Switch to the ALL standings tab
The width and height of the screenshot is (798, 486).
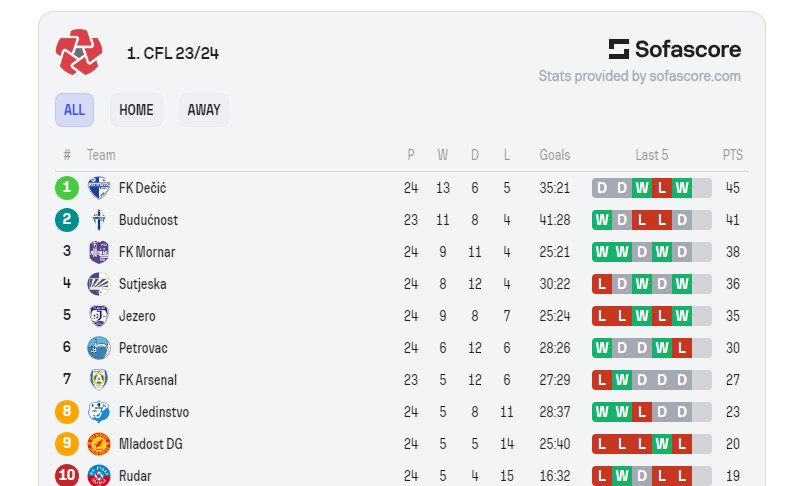(74, 110)
